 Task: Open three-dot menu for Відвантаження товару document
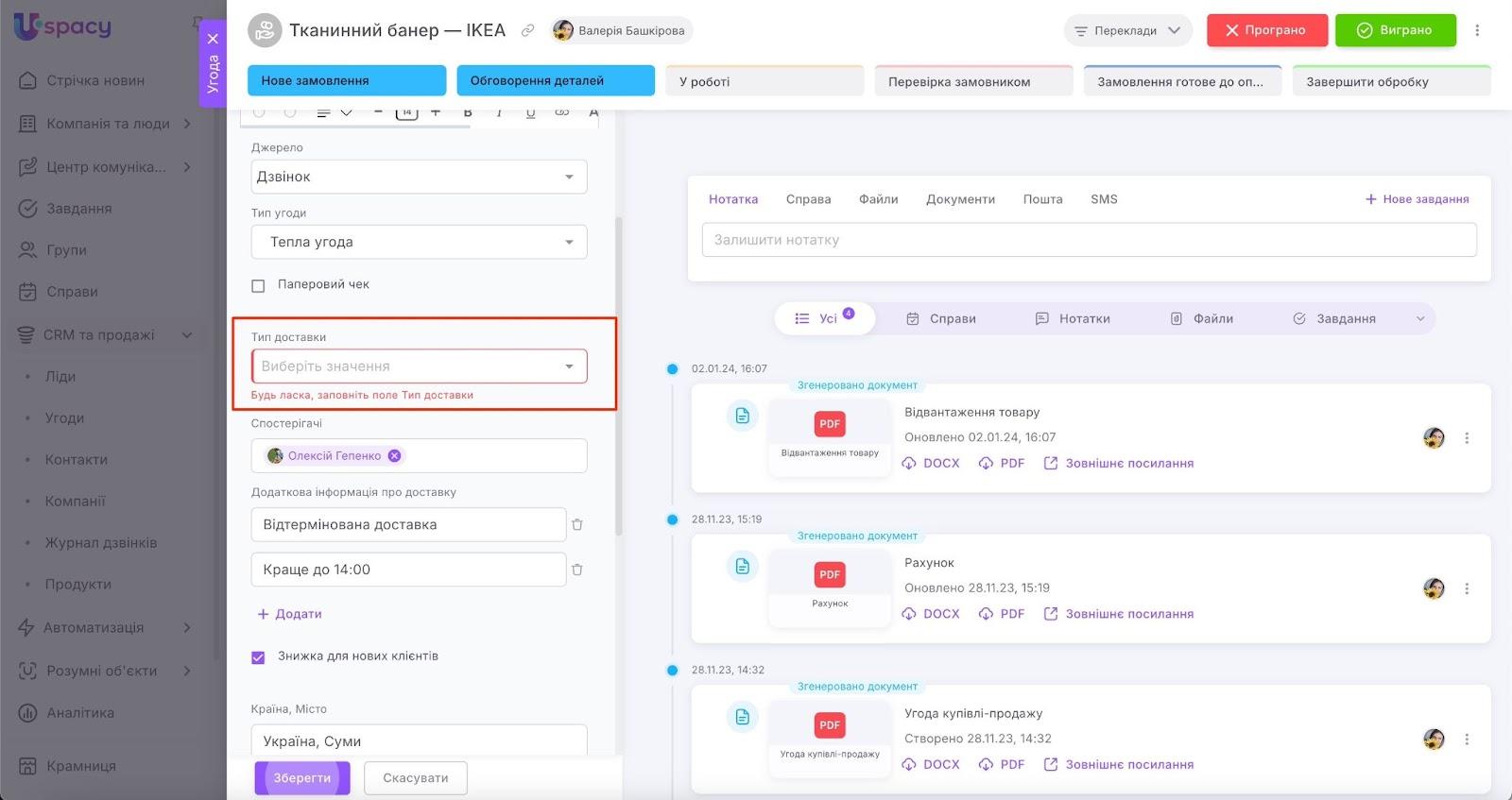pyautogui.click(x=1467, y=438)
